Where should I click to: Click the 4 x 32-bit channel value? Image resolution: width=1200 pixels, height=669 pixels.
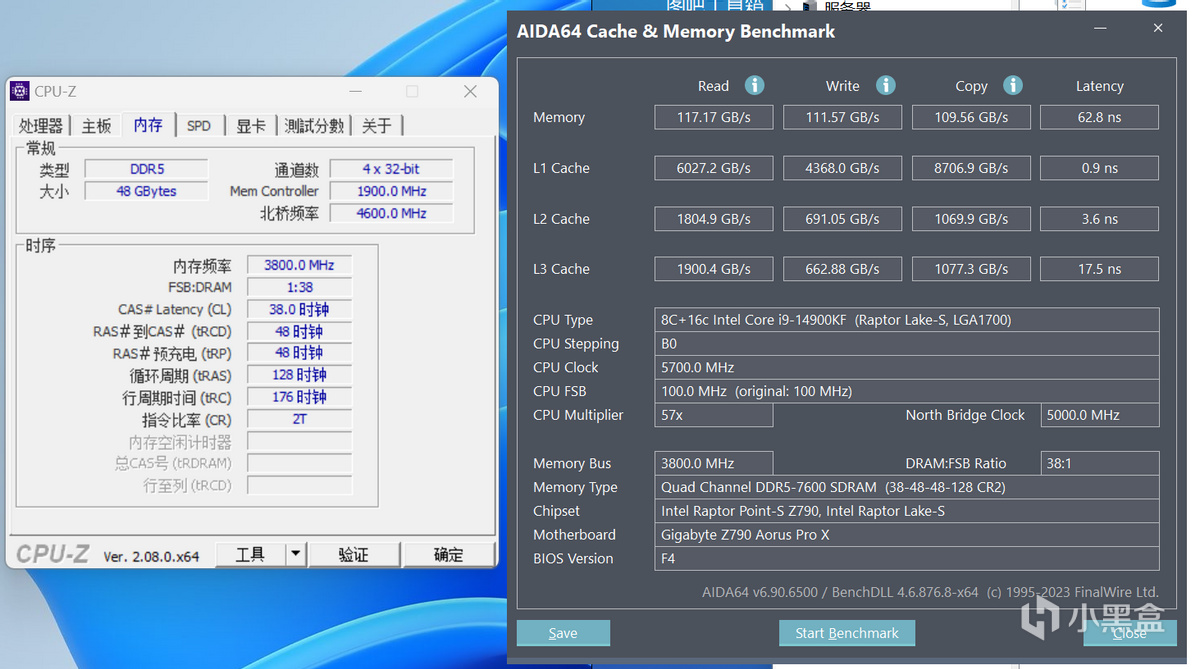[391, 169]
